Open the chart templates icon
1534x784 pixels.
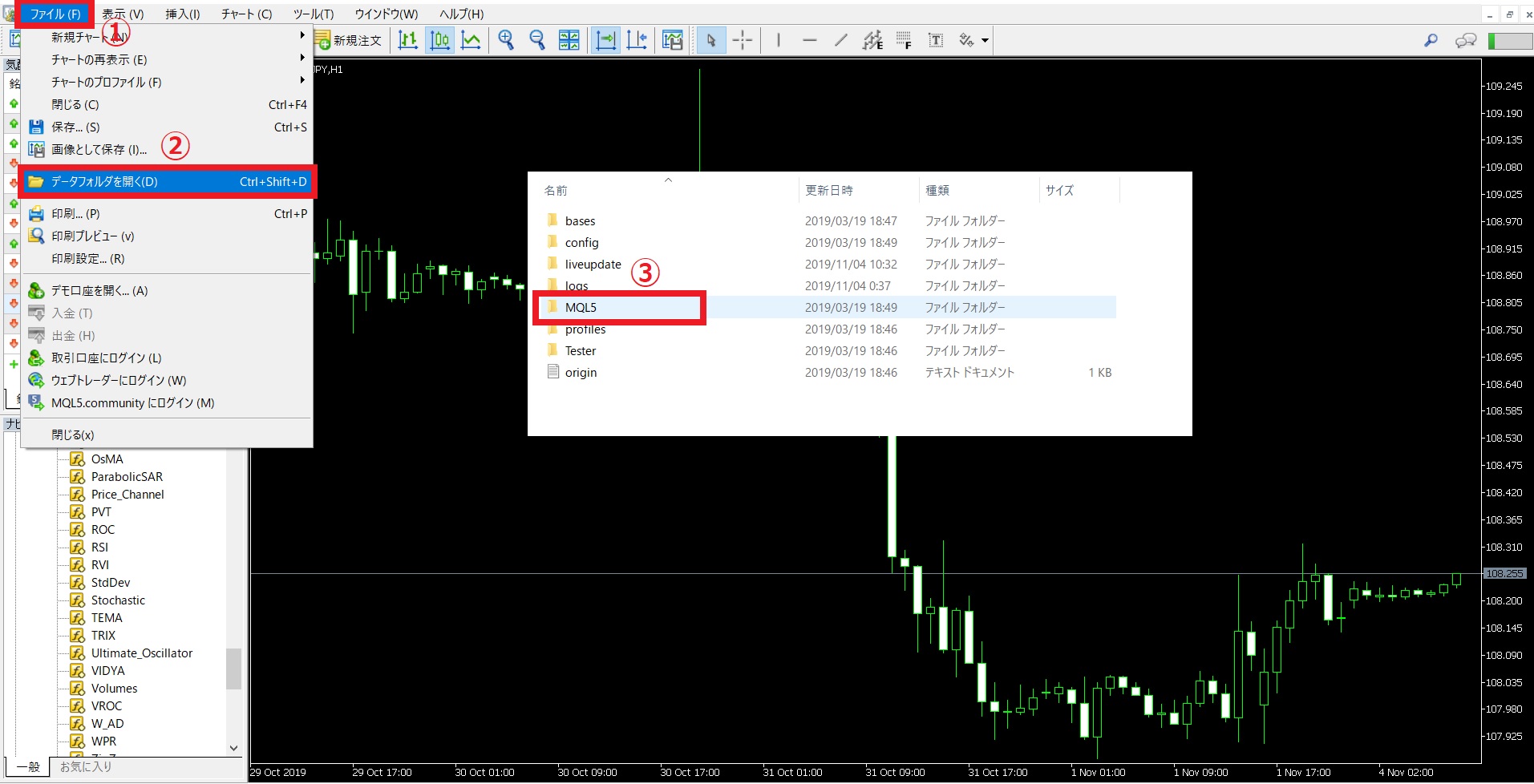click(673, 40)
